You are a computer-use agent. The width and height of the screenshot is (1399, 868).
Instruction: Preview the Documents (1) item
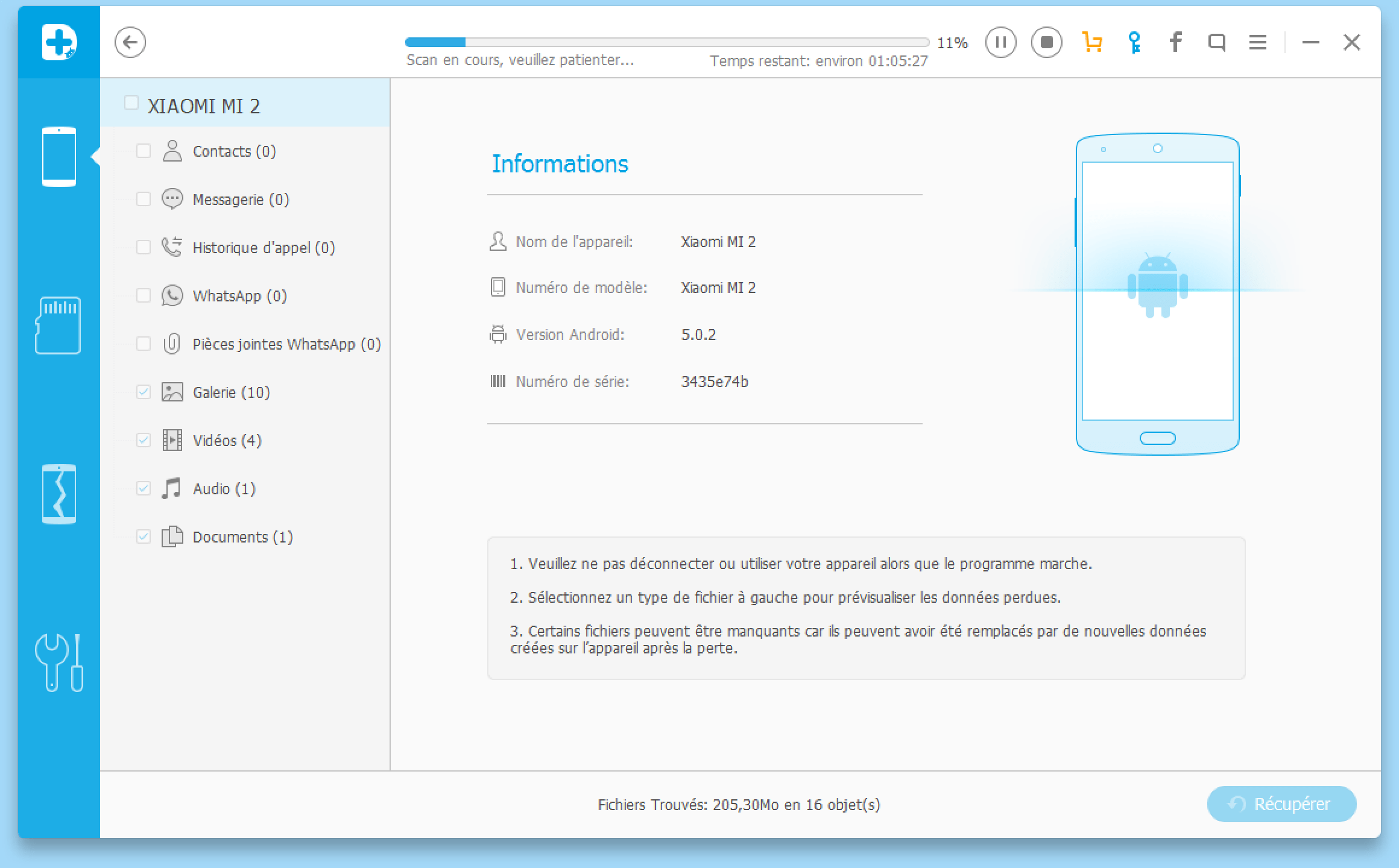tap(243, 537)
